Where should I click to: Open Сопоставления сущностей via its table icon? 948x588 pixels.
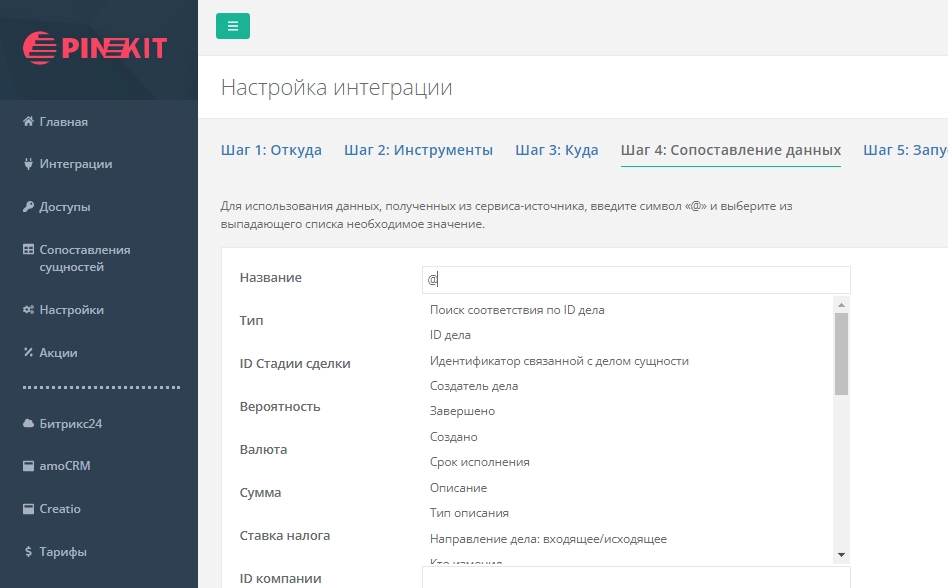pyautogui.click(x=30, y=249)
